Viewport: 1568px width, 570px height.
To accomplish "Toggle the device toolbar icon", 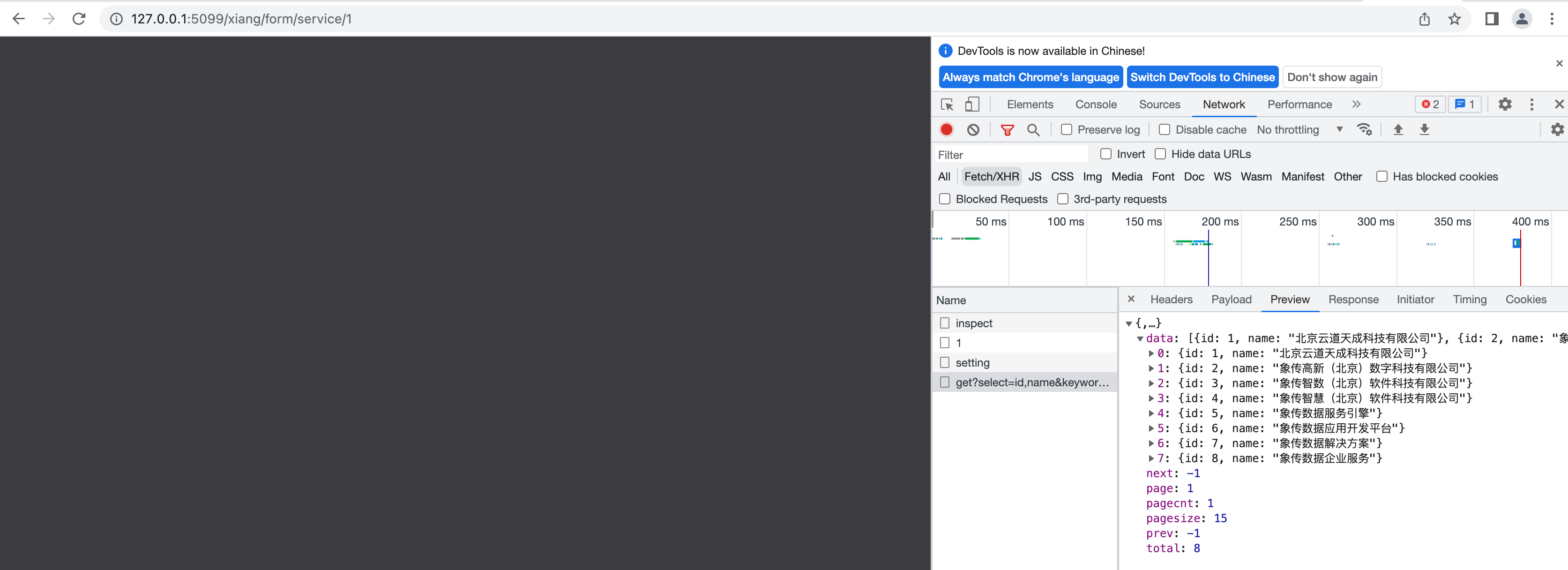I will click(x=972, y=105).
